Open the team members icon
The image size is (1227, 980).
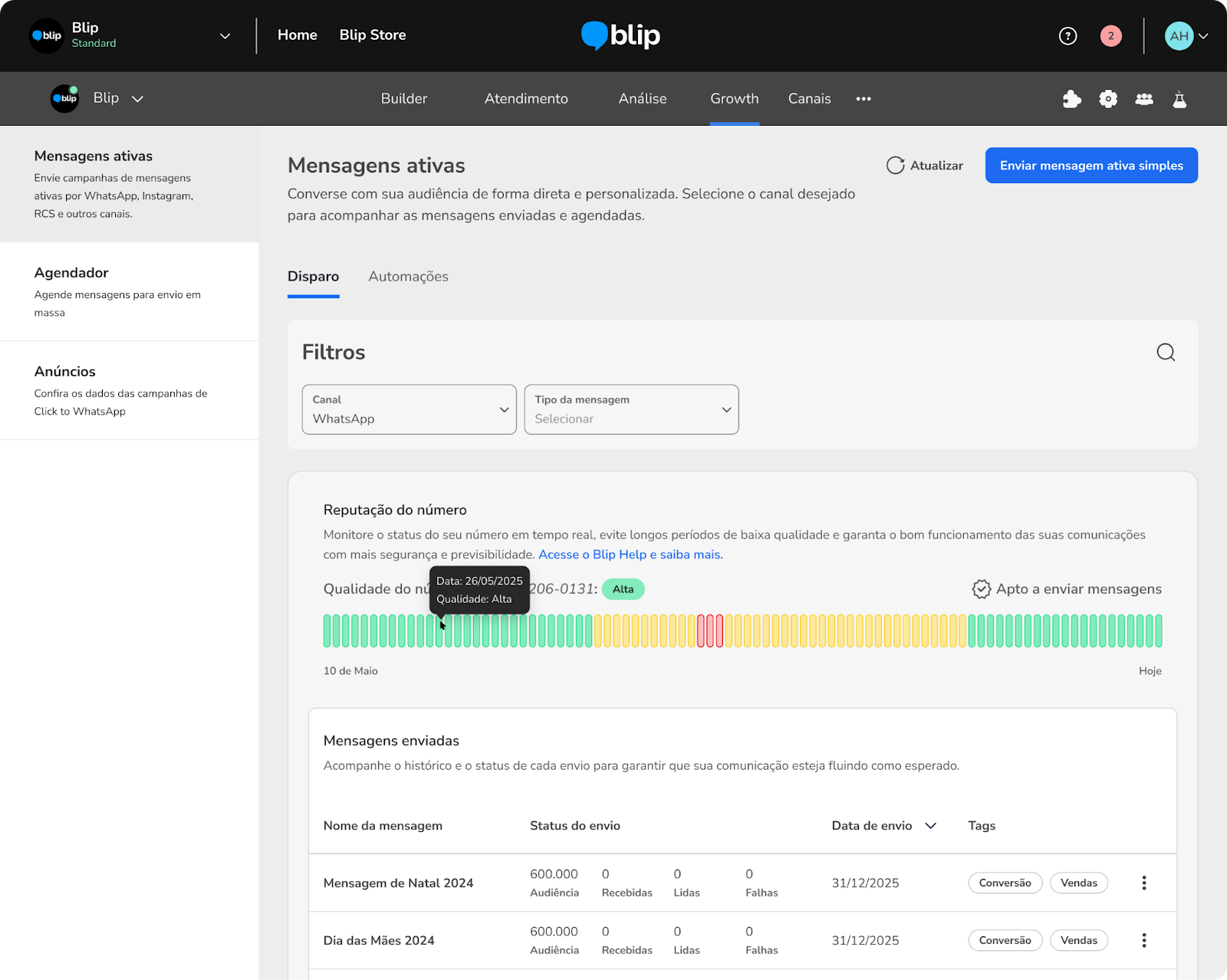[1144, 99]
